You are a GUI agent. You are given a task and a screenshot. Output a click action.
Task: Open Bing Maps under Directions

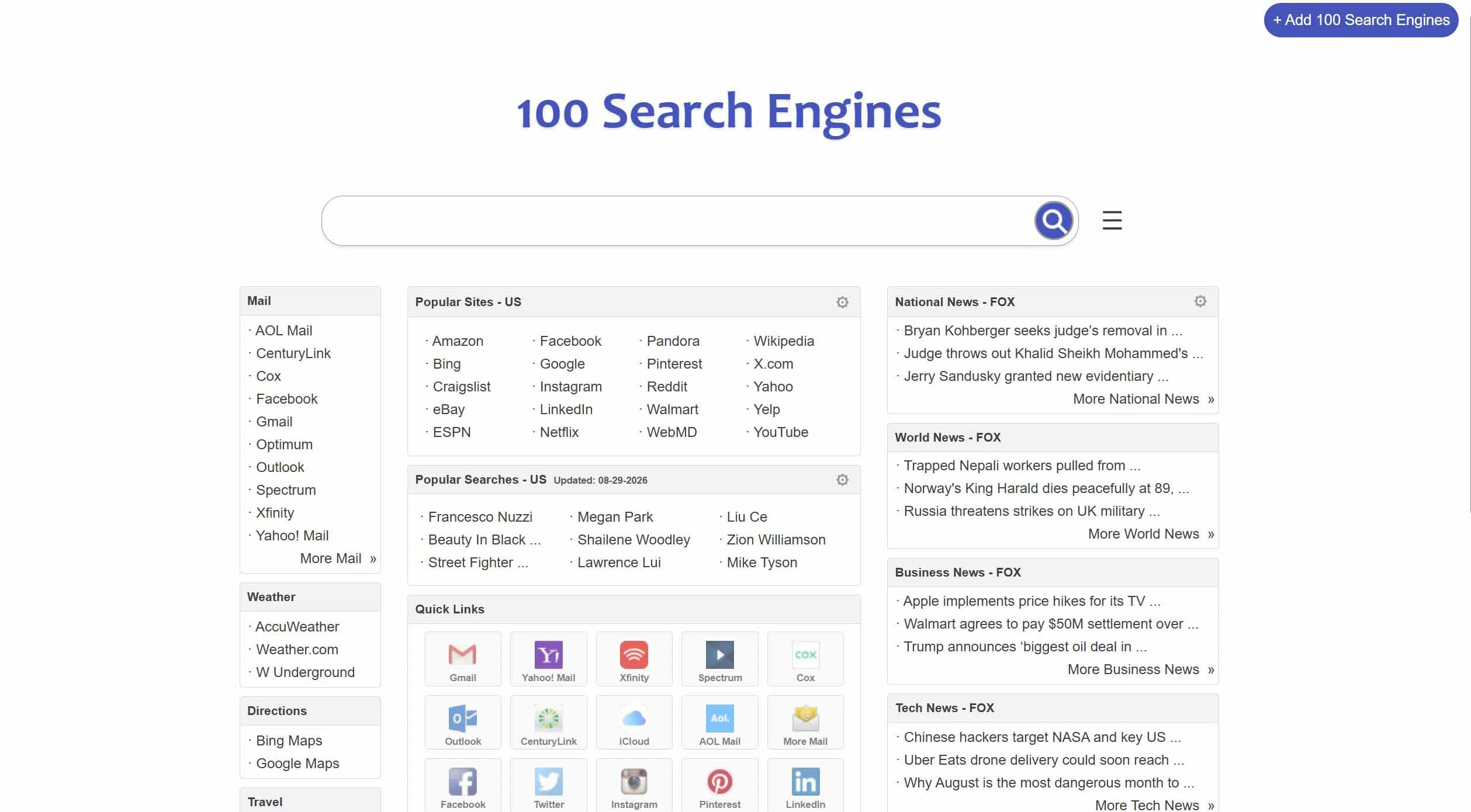289,741
